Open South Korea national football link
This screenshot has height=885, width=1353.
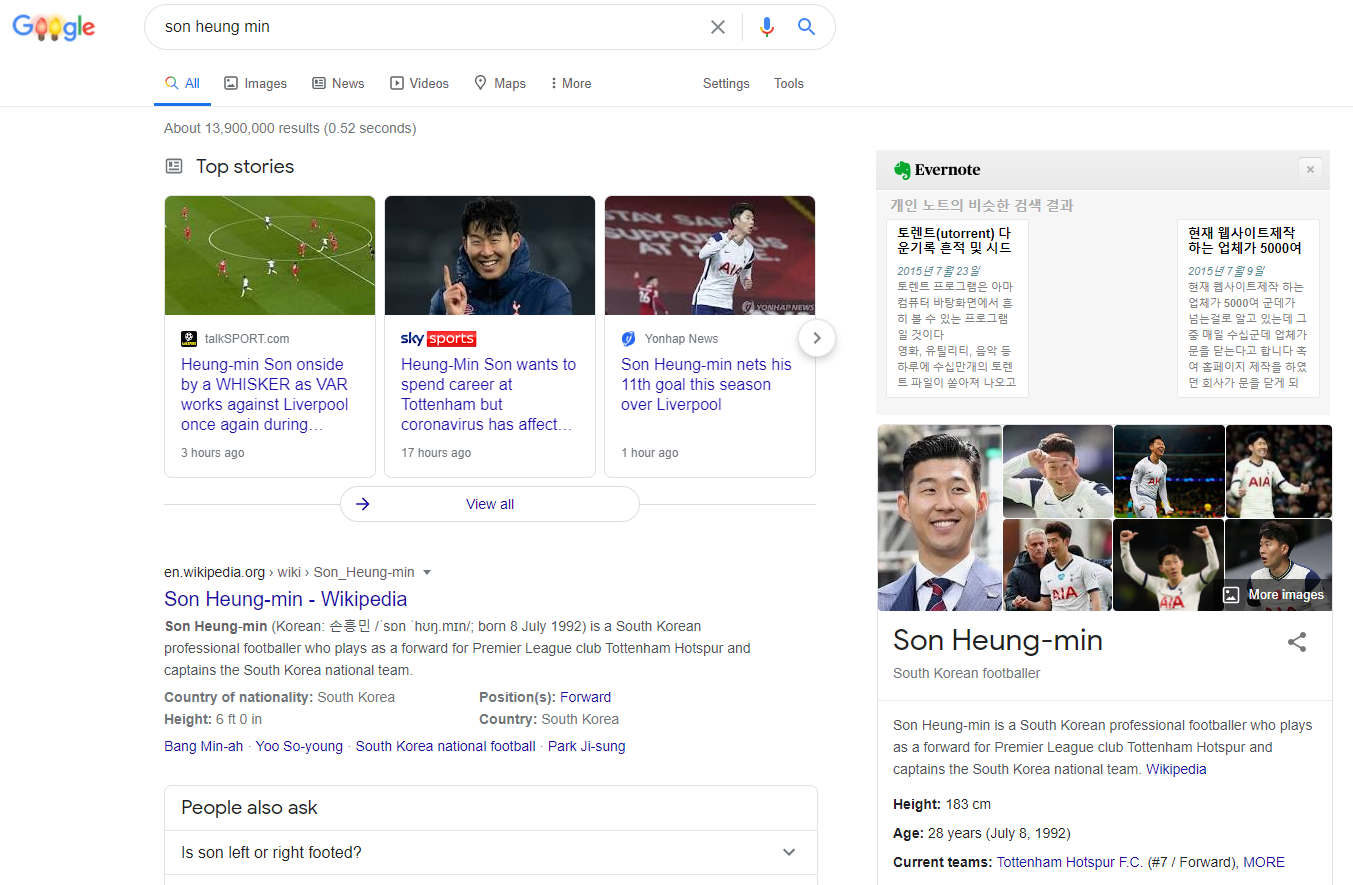point(446,746)
